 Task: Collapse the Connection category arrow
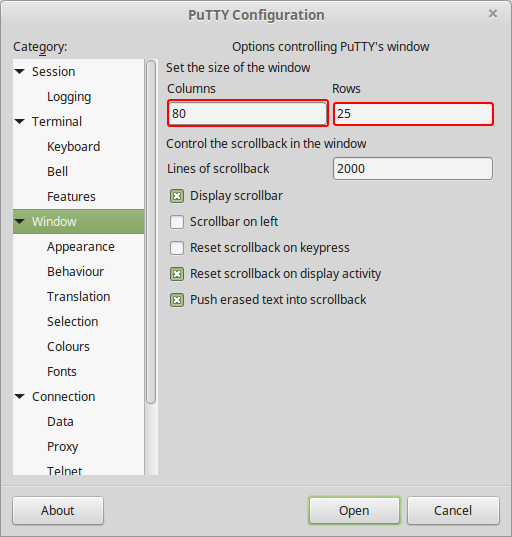(20, 397)
